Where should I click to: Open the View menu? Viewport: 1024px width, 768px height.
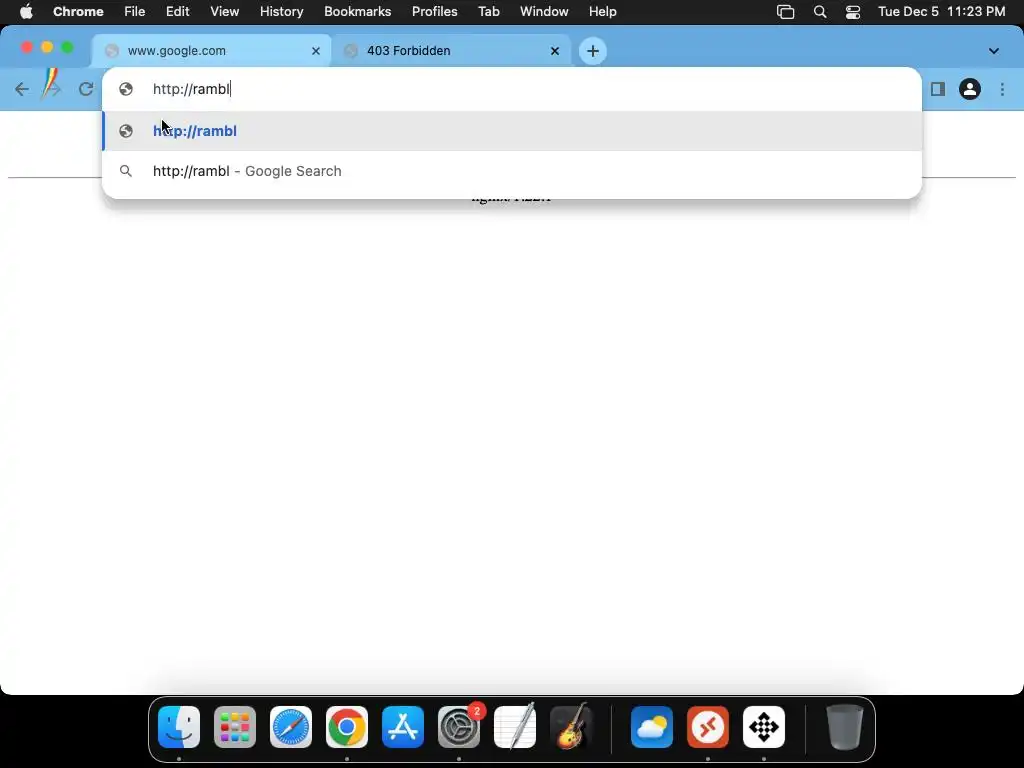(x=225, y=12)
